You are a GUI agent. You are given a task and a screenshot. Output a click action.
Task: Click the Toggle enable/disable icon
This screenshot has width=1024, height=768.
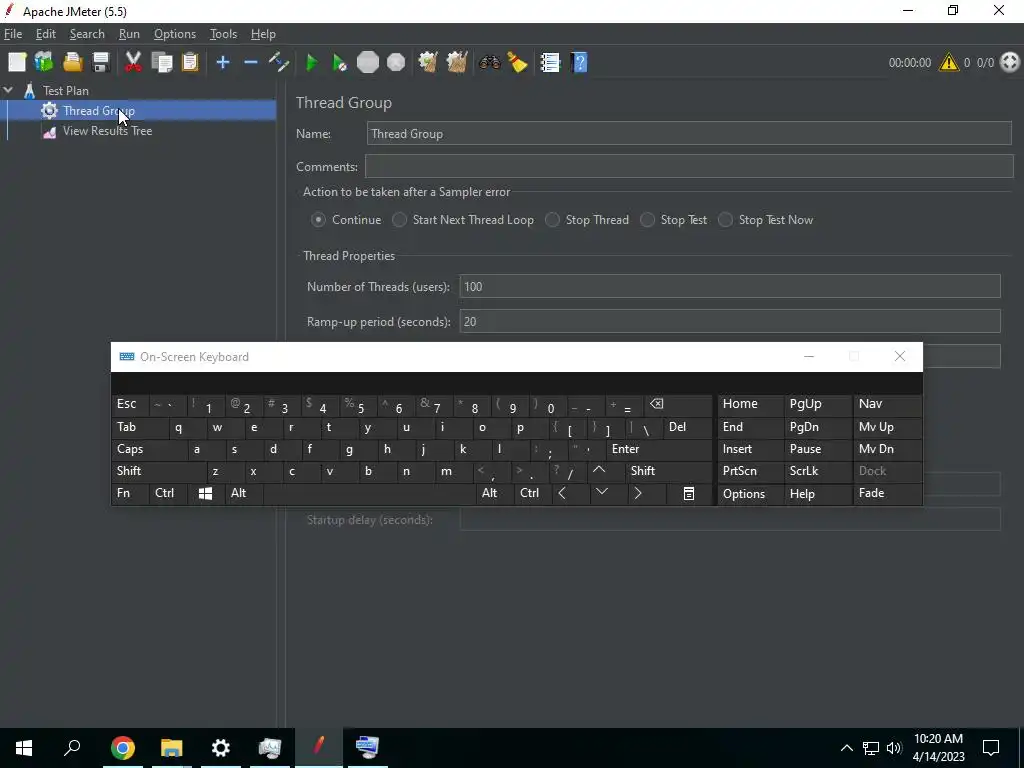point(279,63)
